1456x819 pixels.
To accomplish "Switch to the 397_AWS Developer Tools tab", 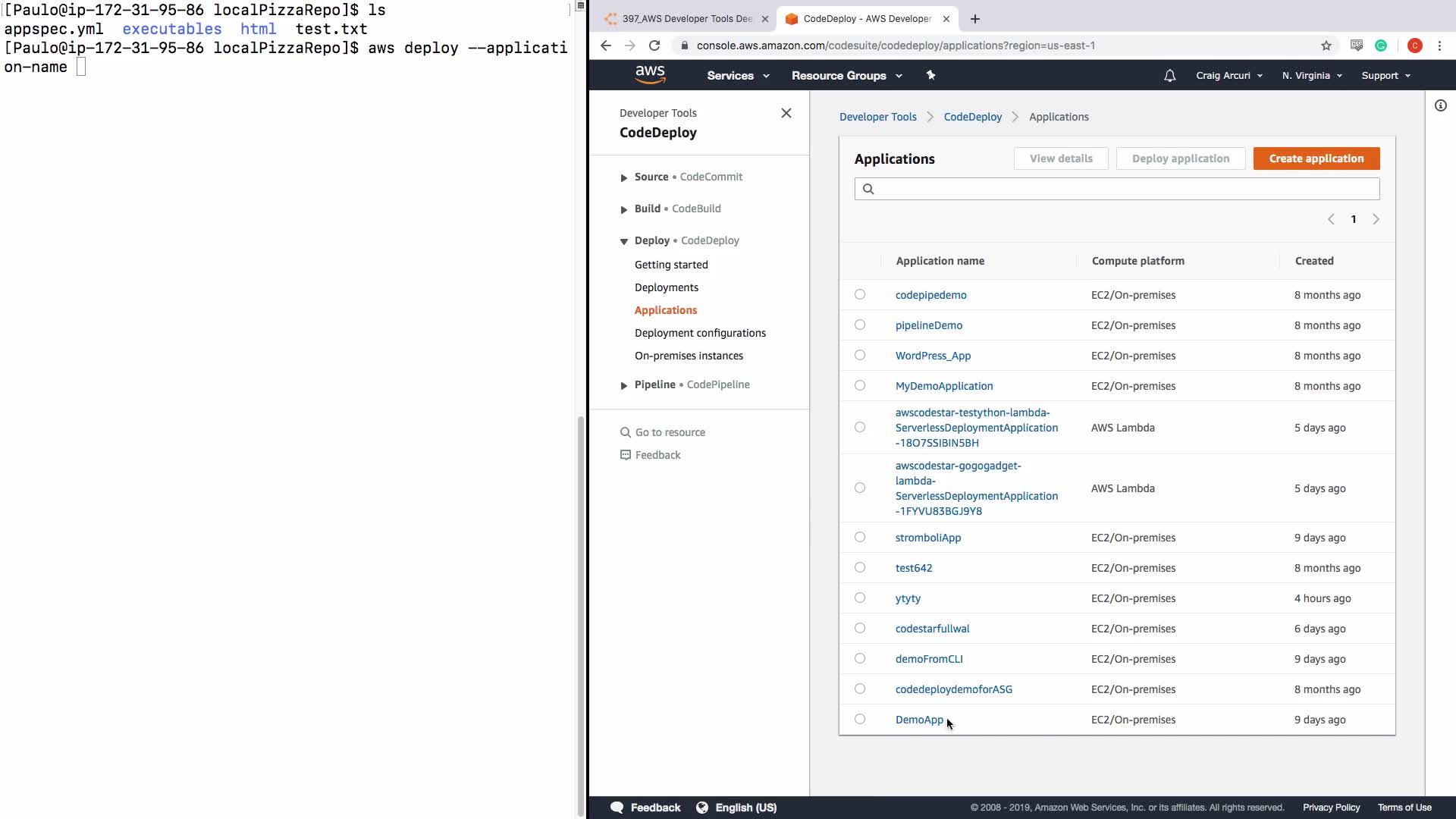I will tap(686, 19).
